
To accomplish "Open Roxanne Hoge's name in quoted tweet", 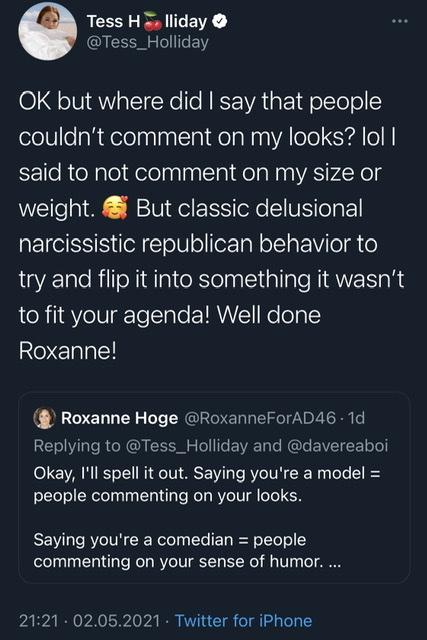I will coord(120,418).
